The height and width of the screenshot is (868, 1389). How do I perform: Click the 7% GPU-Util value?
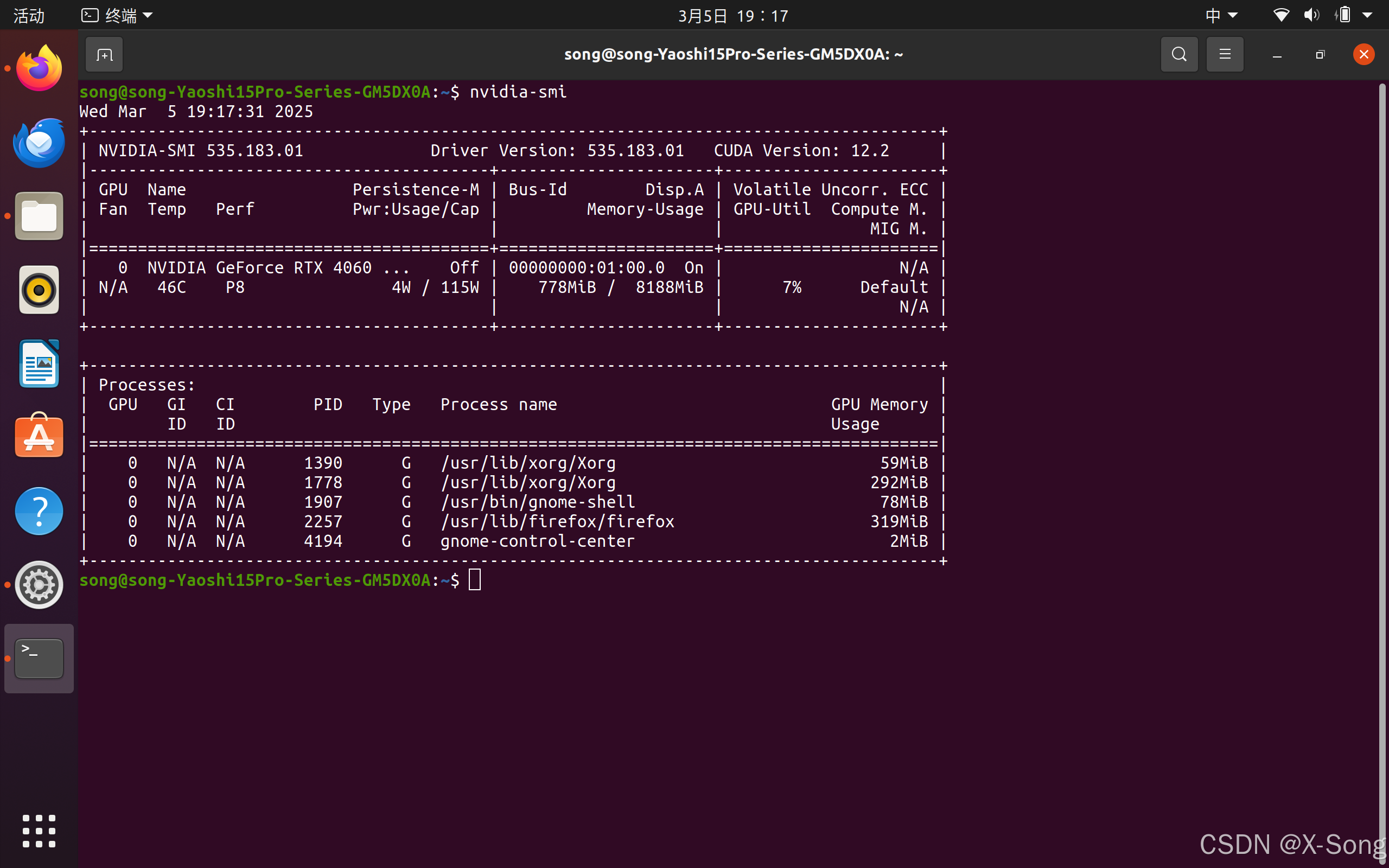click(792, 287)
